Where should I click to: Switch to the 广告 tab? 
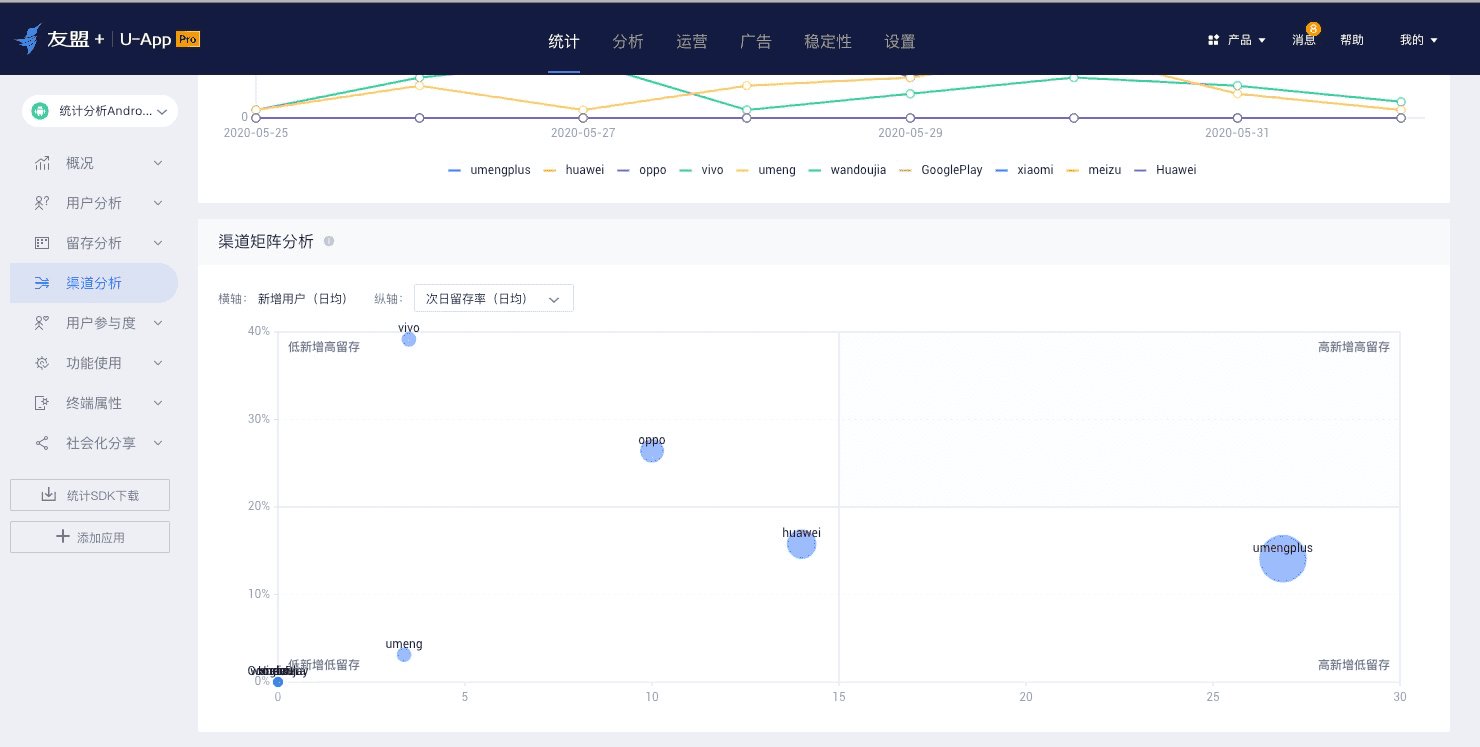click(756, 41)
